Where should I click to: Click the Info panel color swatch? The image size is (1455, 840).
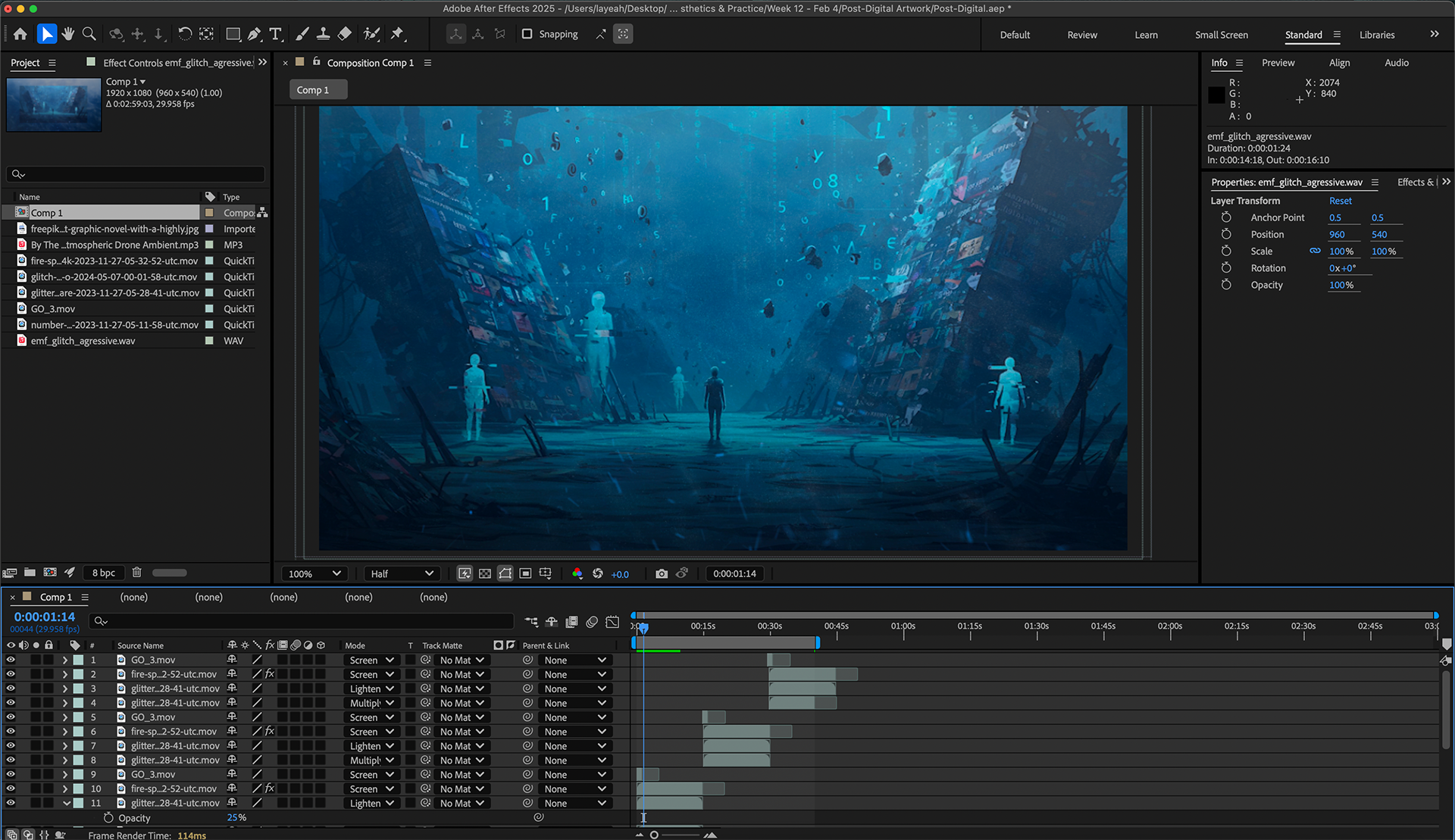(x=1216, y=95)
